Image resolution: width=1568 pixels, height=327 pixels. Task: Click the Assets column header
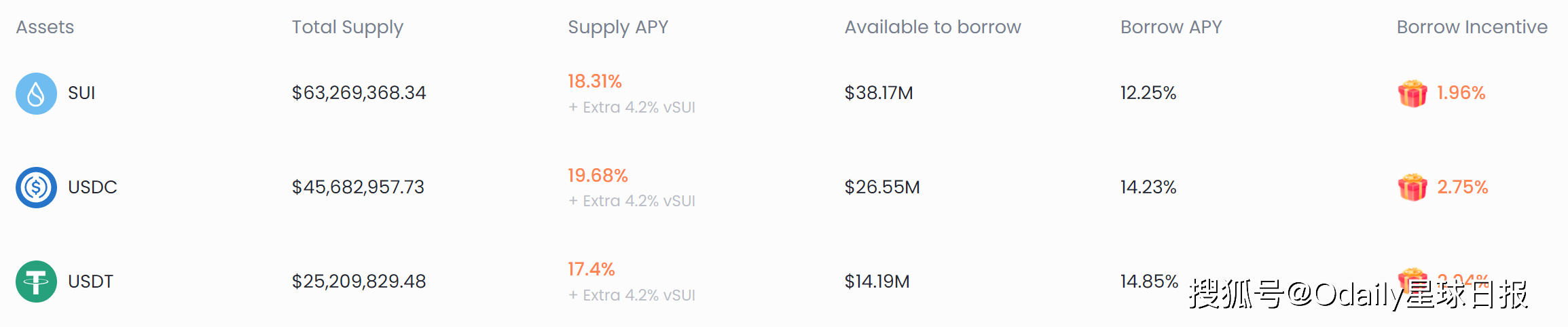[x=45, y=27]
